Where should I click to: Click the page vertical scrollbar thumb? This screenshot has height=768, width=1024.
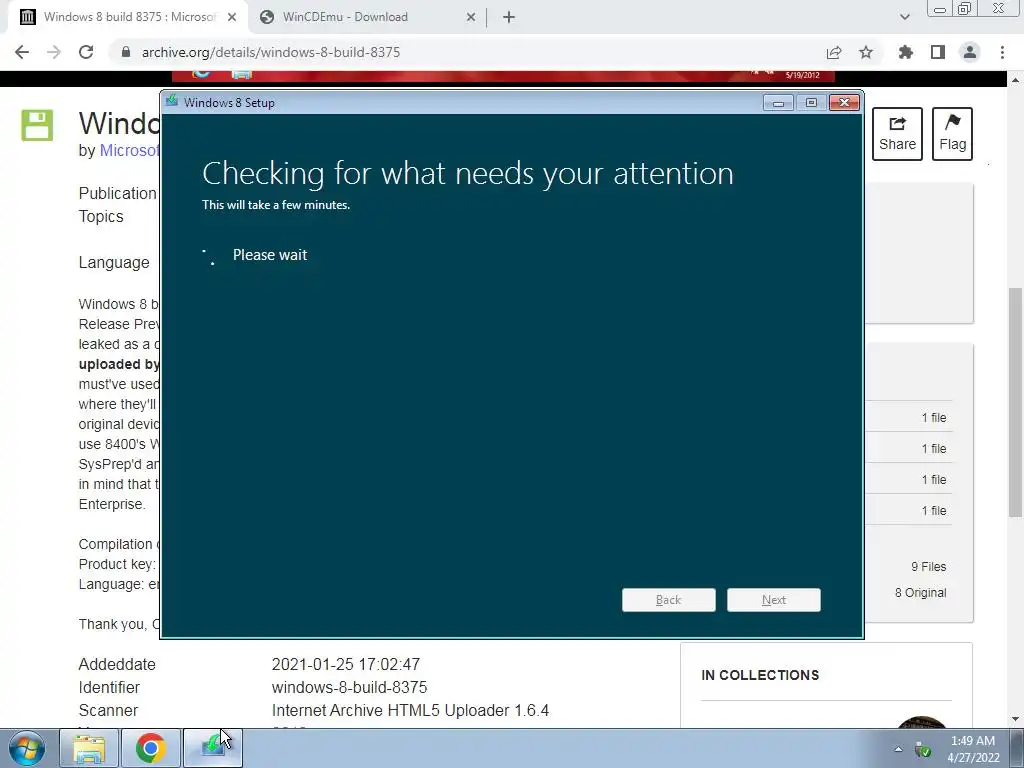[x=1015, y=402]
